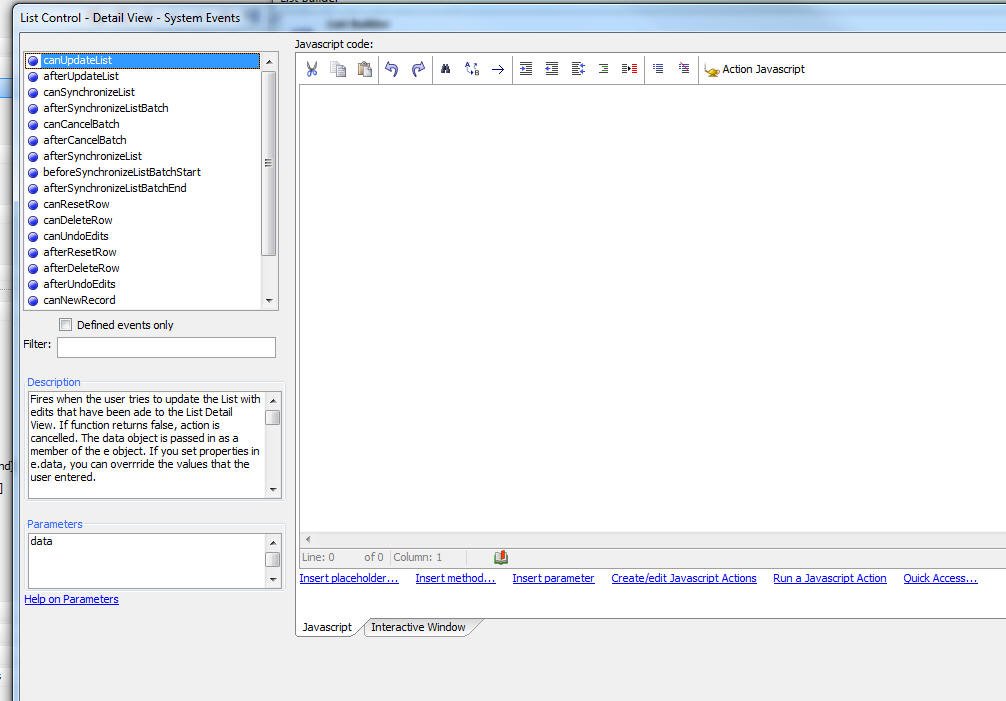Click the Cut scissors icon
This screenshot has height=701, width=1006.
click(x=312, y=69)
